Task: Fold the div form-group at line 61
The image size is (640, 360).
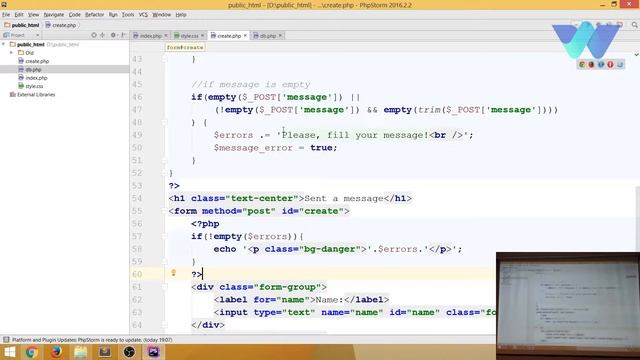Action: [x=164, y=287]
